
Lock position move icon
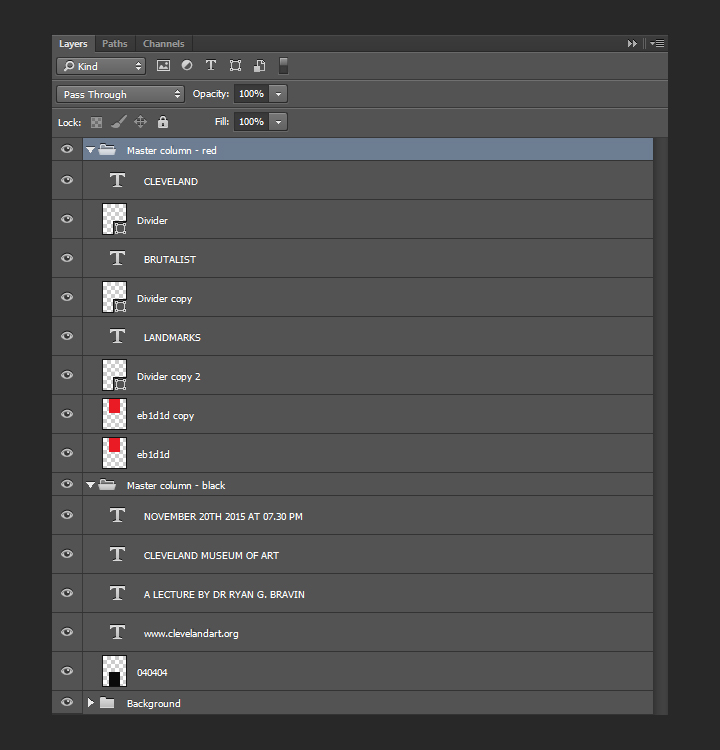(x=140, y=122)
